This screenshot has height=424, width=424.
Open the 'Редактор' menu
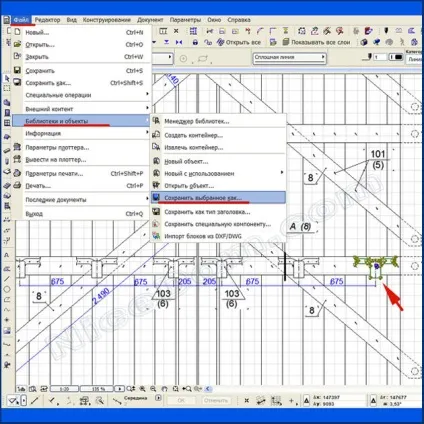(x=47, y=20)
